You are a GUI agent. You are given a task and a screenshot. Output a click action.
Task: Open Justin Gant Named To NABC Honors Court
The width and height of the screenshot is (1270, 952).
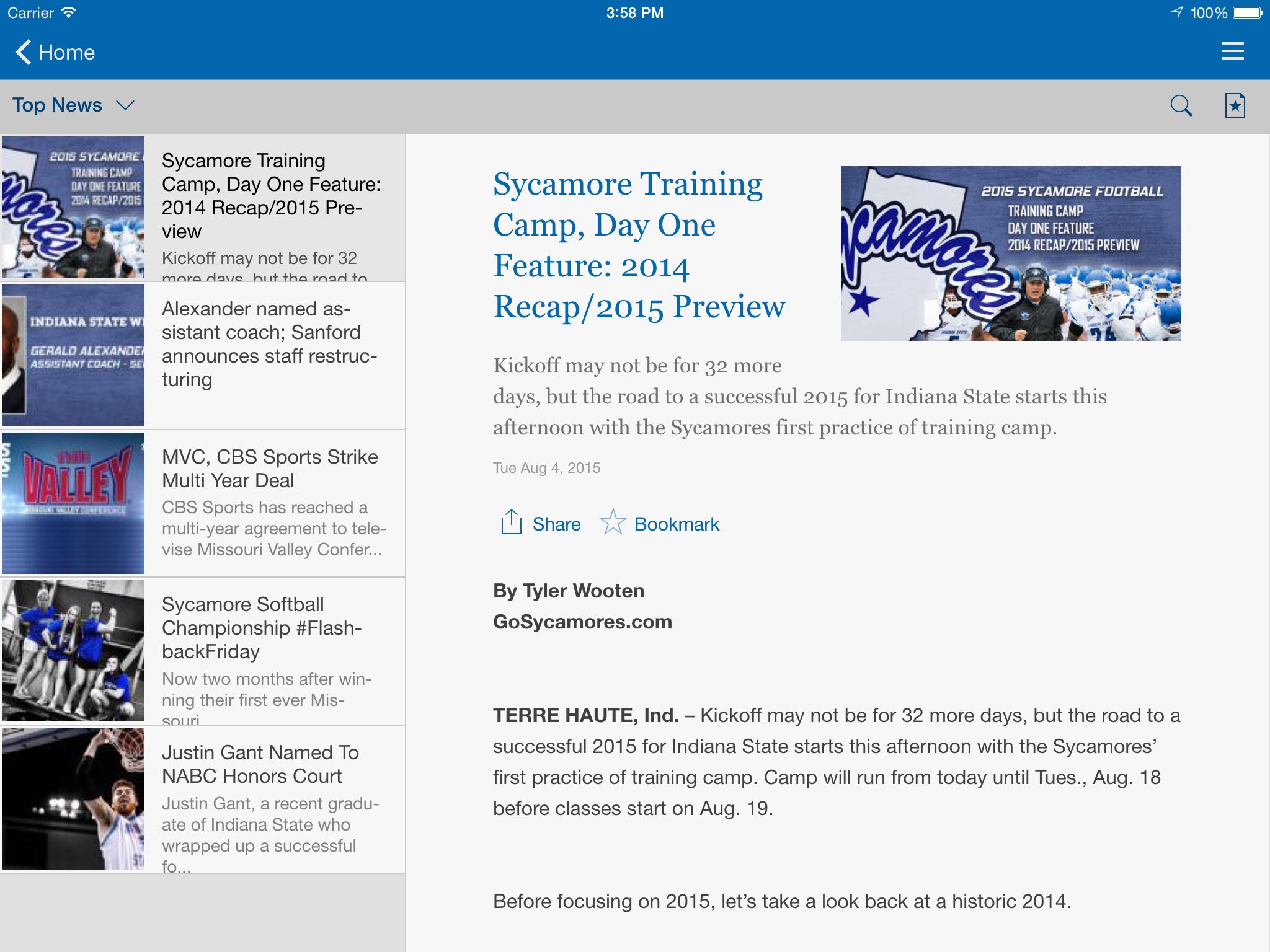click(203, 799)
